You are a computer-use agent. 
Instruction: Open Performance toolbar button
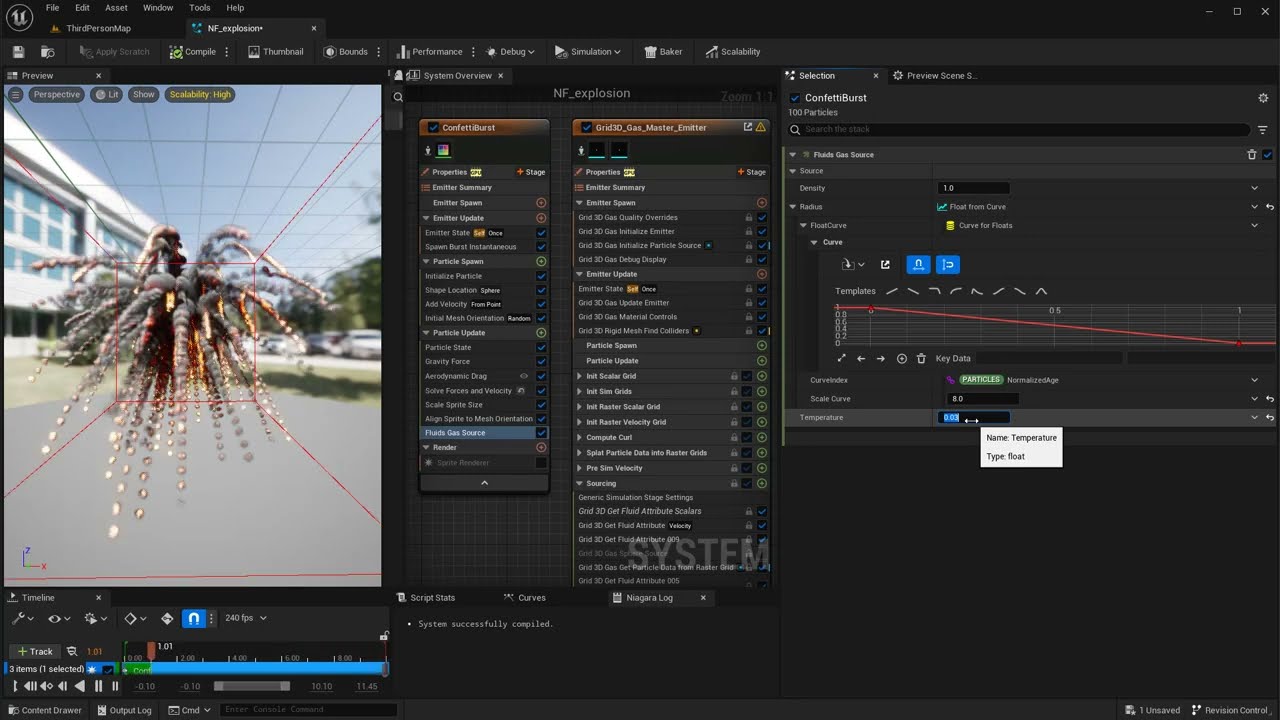429,52
